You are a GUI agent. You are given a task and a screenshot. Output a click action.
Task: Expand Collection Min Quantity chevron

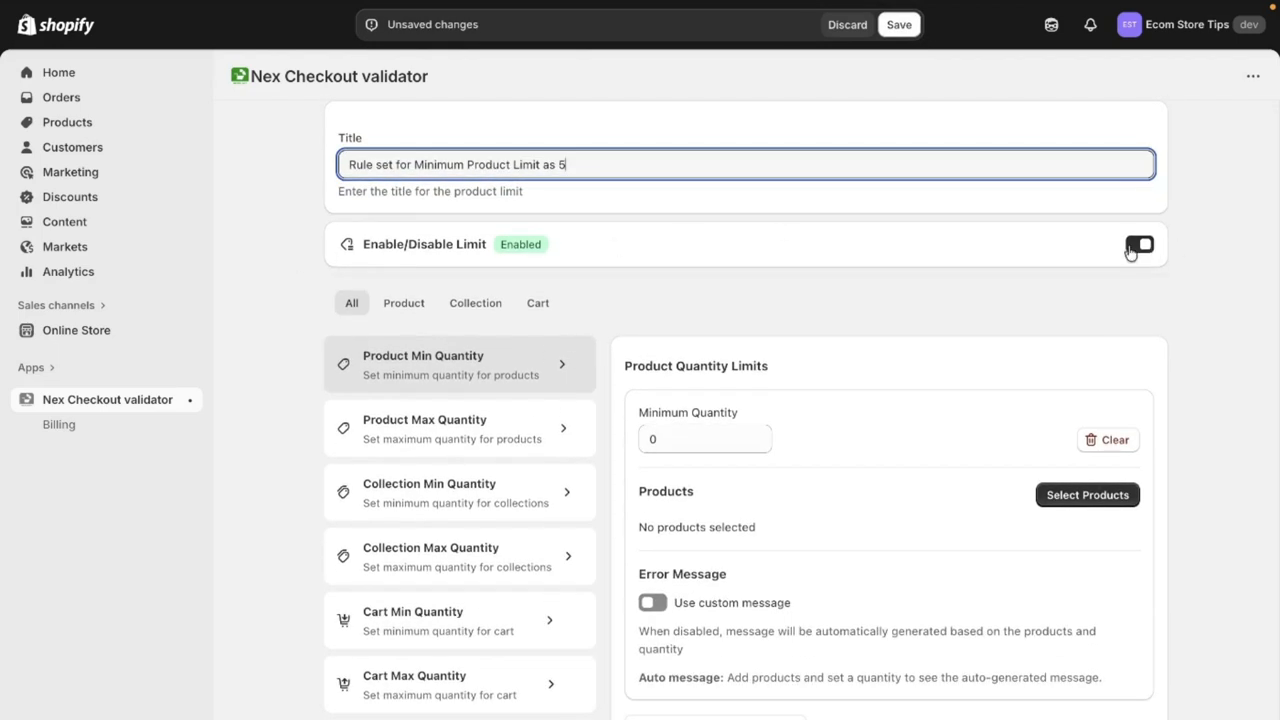pos(567,492)
